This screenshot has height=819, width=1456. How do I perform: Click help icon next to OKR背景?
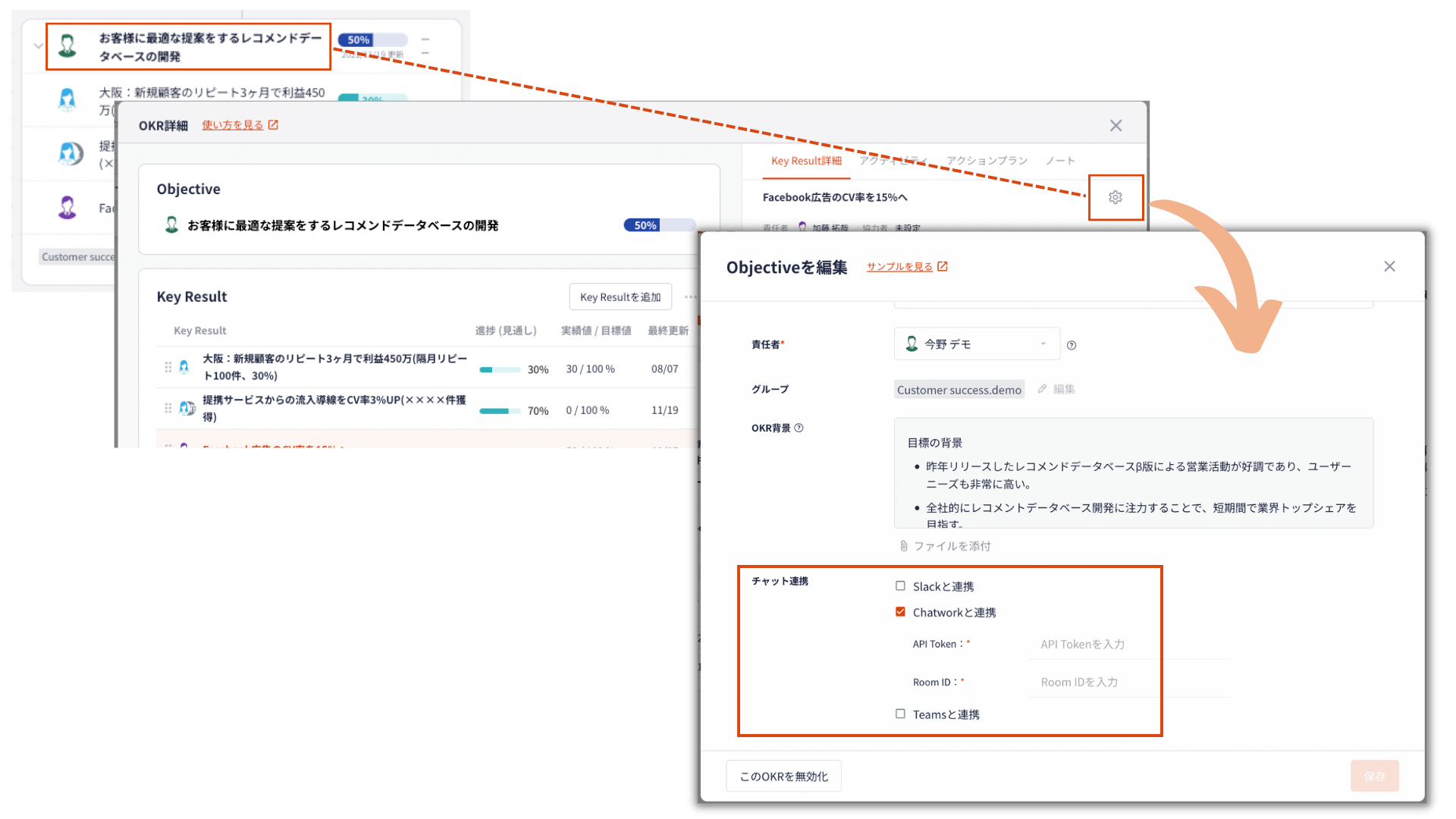pyautogui.click(x=799, y=428)
